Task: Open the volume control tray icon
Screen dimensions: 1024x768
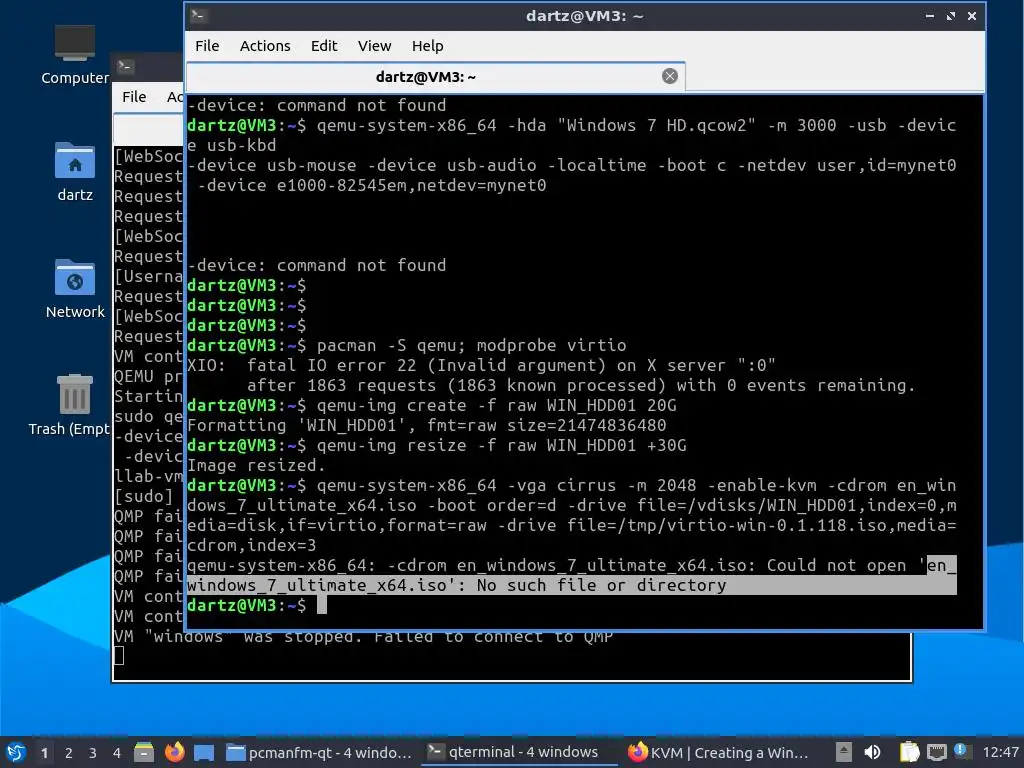Action: pos(872,752)
